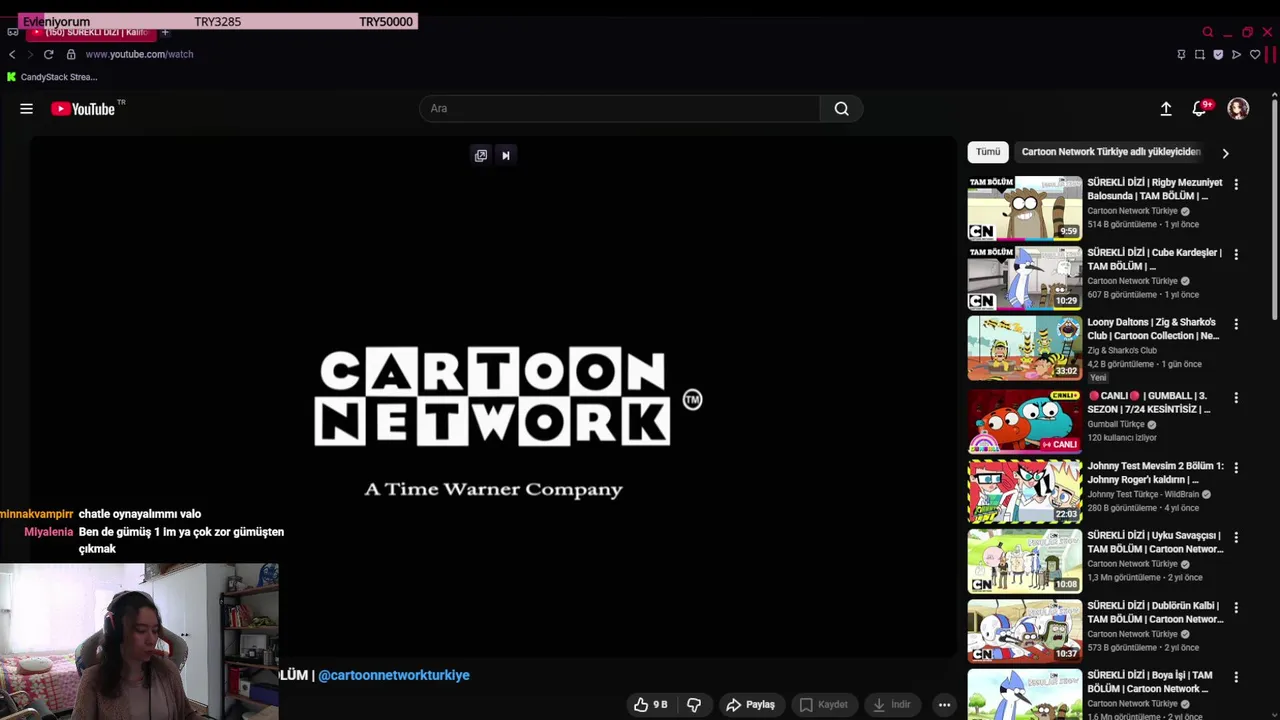This screenshot has width=1280, height=720.
Task: Go forward with browser forward arrow
Action: [x=30, y=54]
